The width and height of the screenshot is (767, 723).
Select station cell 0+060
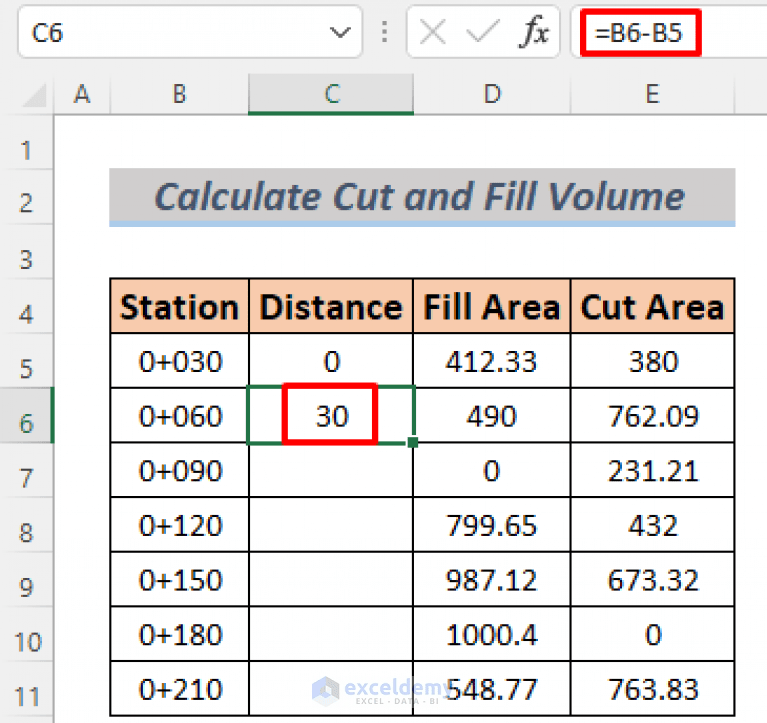[180, 416]
